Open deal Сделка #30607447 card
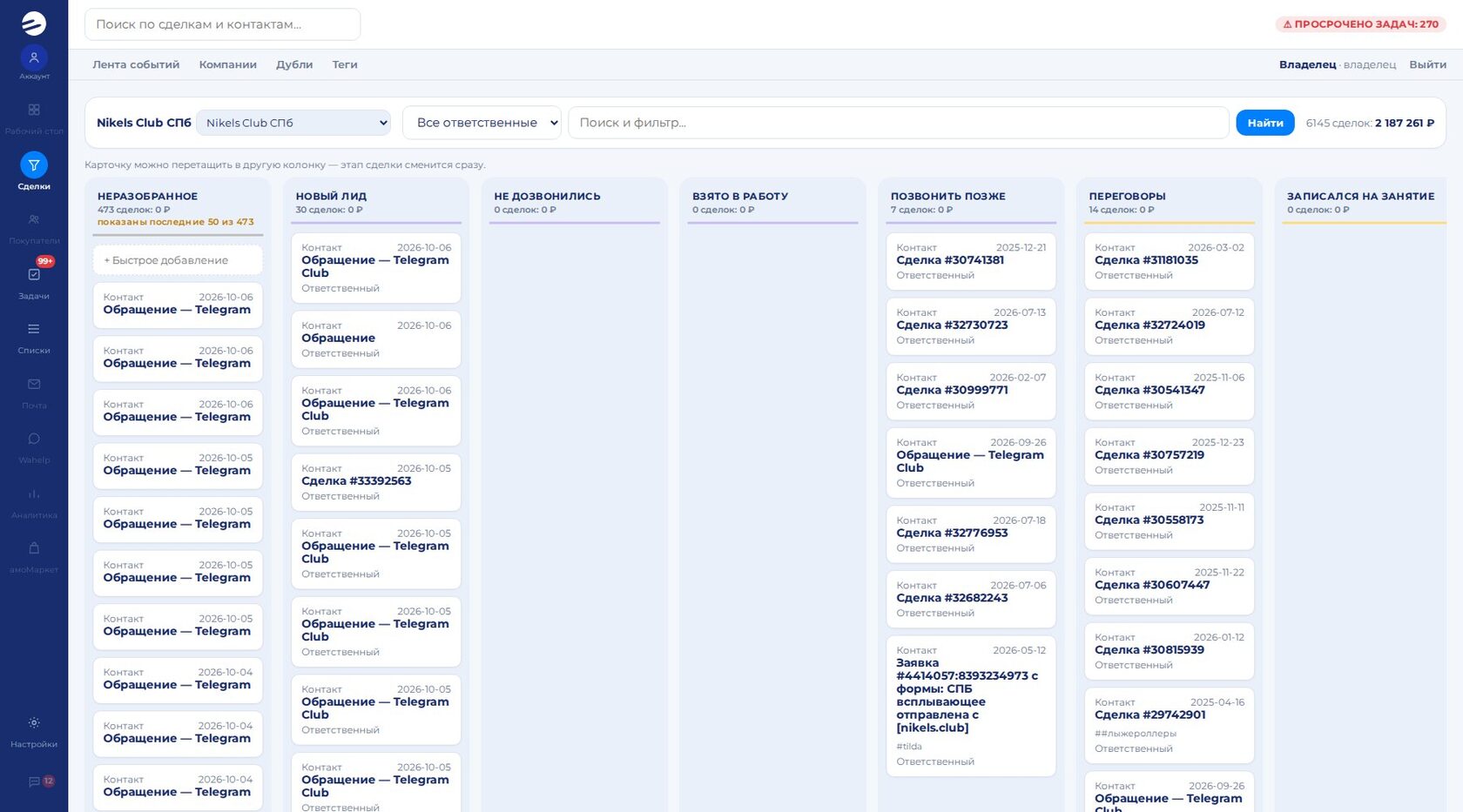The width and height of the screenshot is (1463, 812). click(x=1170, y=587)
